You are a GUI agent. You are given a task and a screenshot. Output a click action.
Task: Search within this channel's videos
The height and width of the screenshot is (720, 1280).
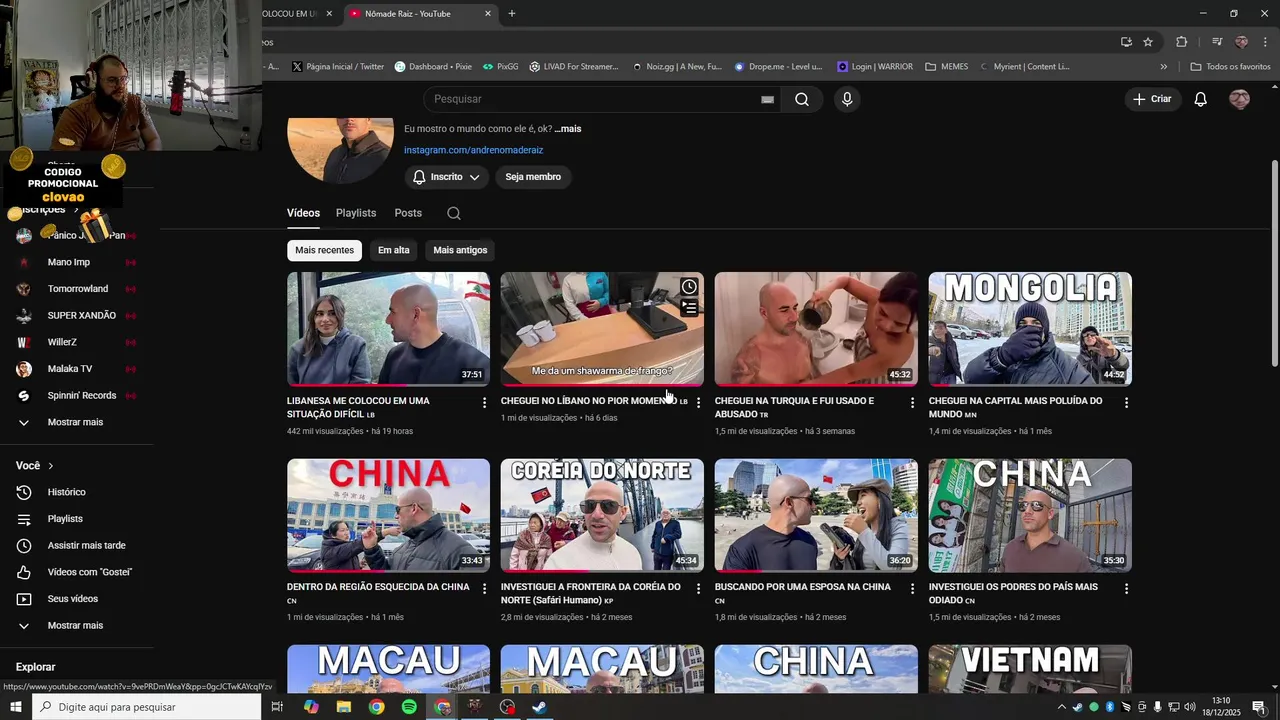click(x=454, y=213)
